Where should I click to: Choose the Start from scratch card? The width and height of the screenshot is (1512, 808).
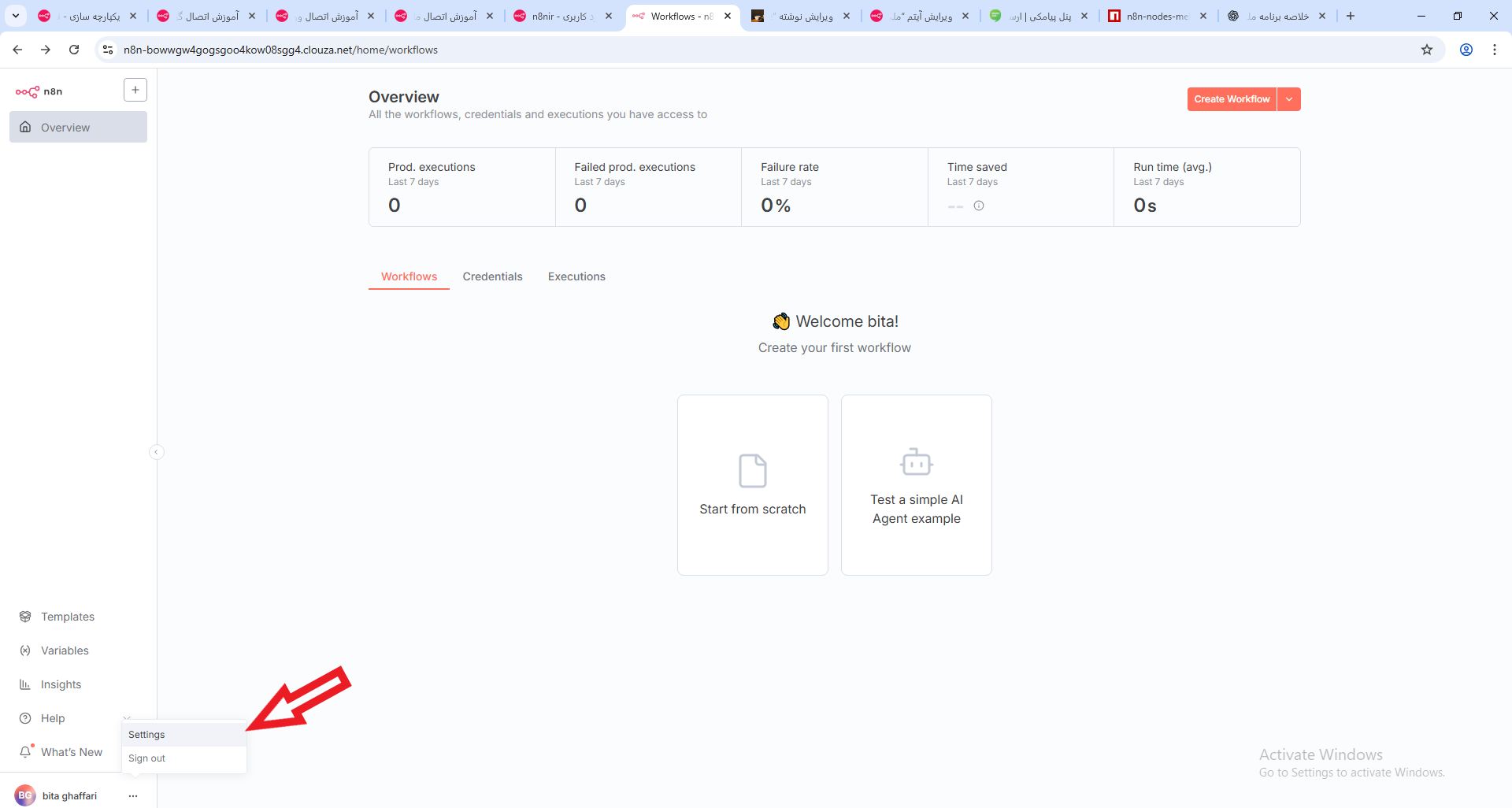pos(752,484)
